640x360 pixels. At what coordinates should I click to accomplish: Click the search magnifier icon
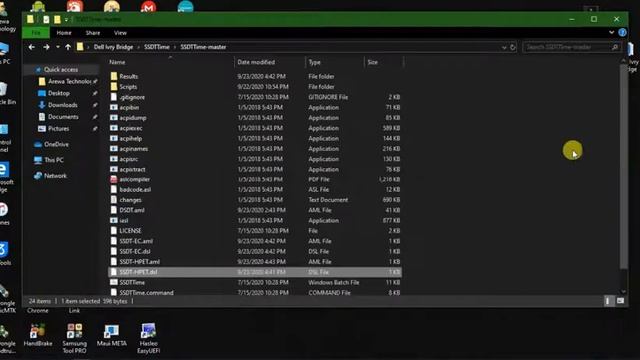pos(615,47)
